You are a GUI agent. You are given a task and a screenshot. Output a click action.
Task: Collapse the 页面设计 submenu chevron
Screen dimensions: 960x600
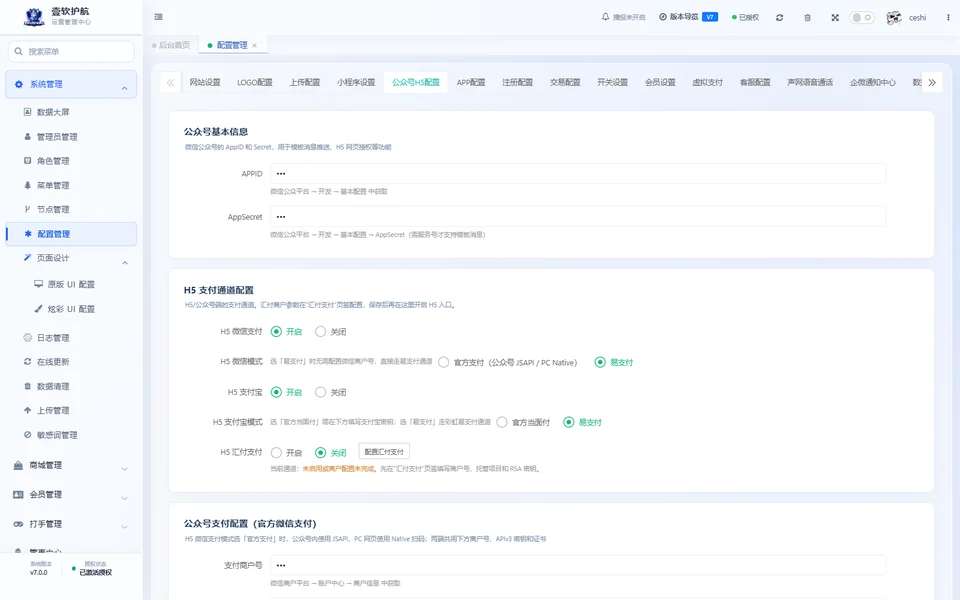click(125, 263)
